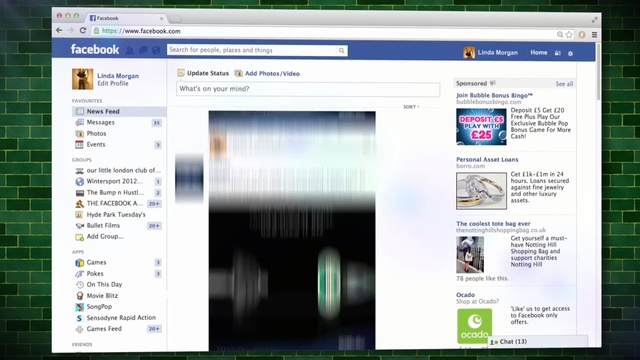Click the Bubble Bingo ad image

click(481, 127)
